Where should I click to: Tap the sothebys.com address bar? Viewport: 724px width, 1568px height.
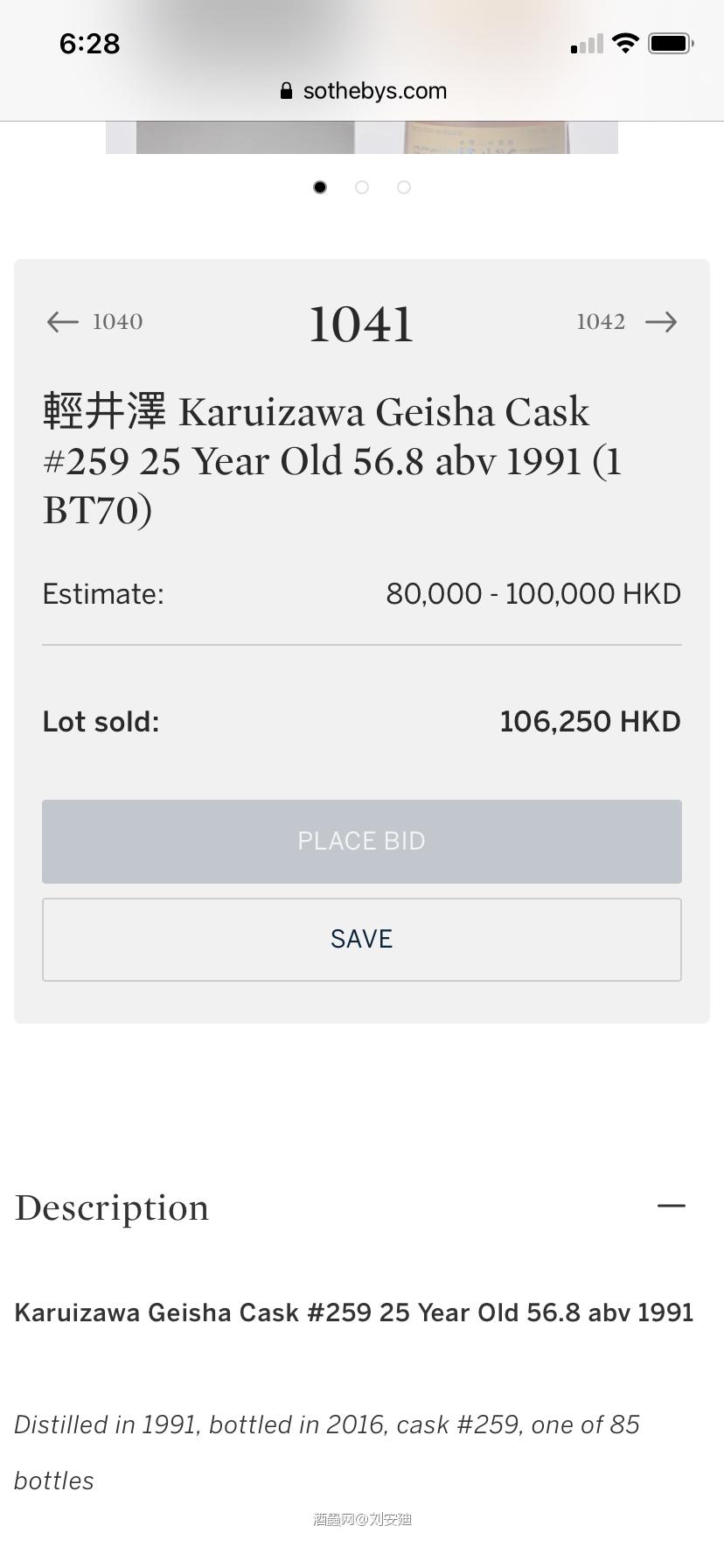[374, 91]
